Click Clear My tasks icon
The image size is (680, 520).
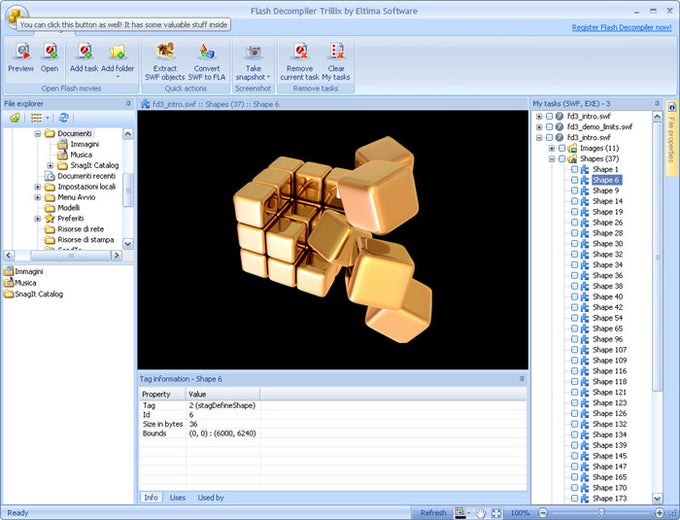[337, 51]
